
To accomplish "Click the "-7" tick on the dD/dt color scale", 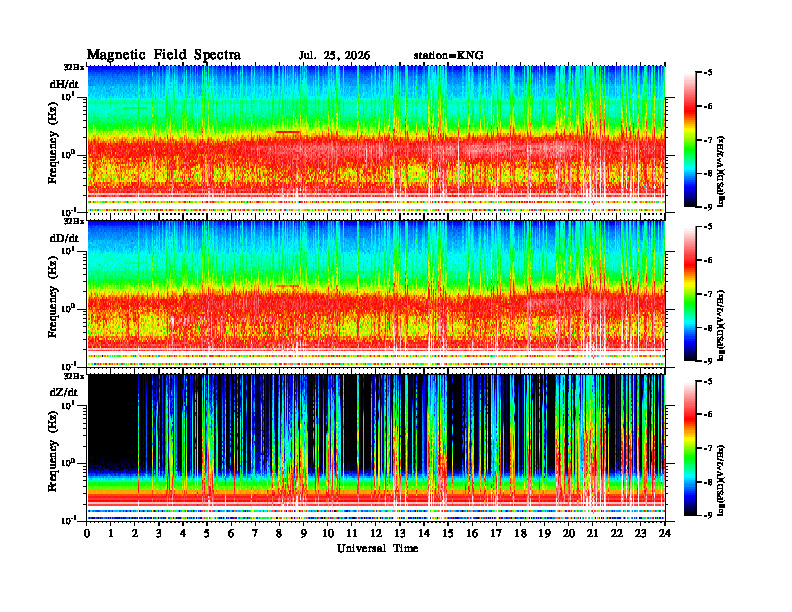I will pyautogui.click(x=708, y=294).
